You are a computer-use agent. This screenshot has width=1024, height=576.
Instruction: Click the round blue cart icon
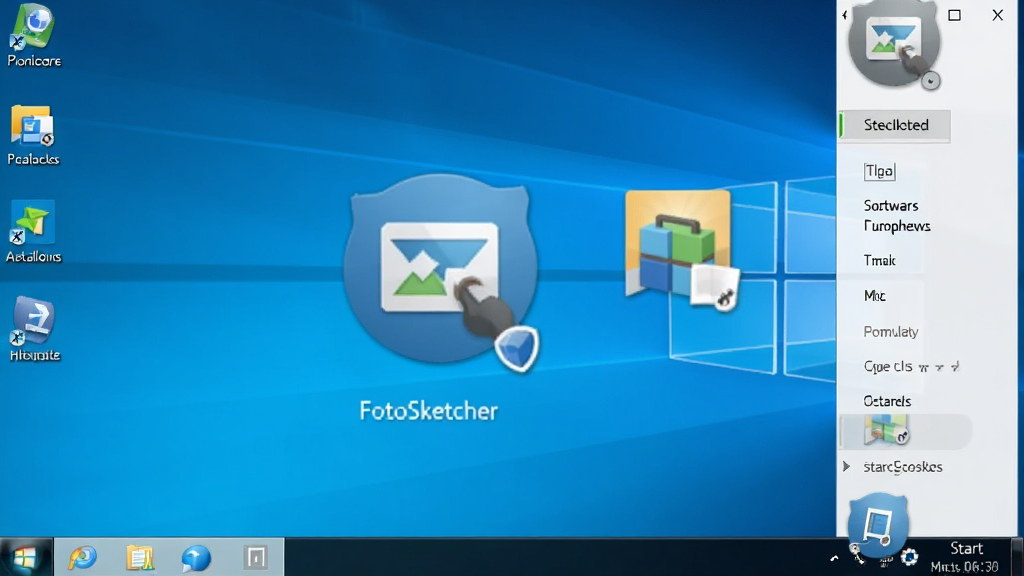878,525
